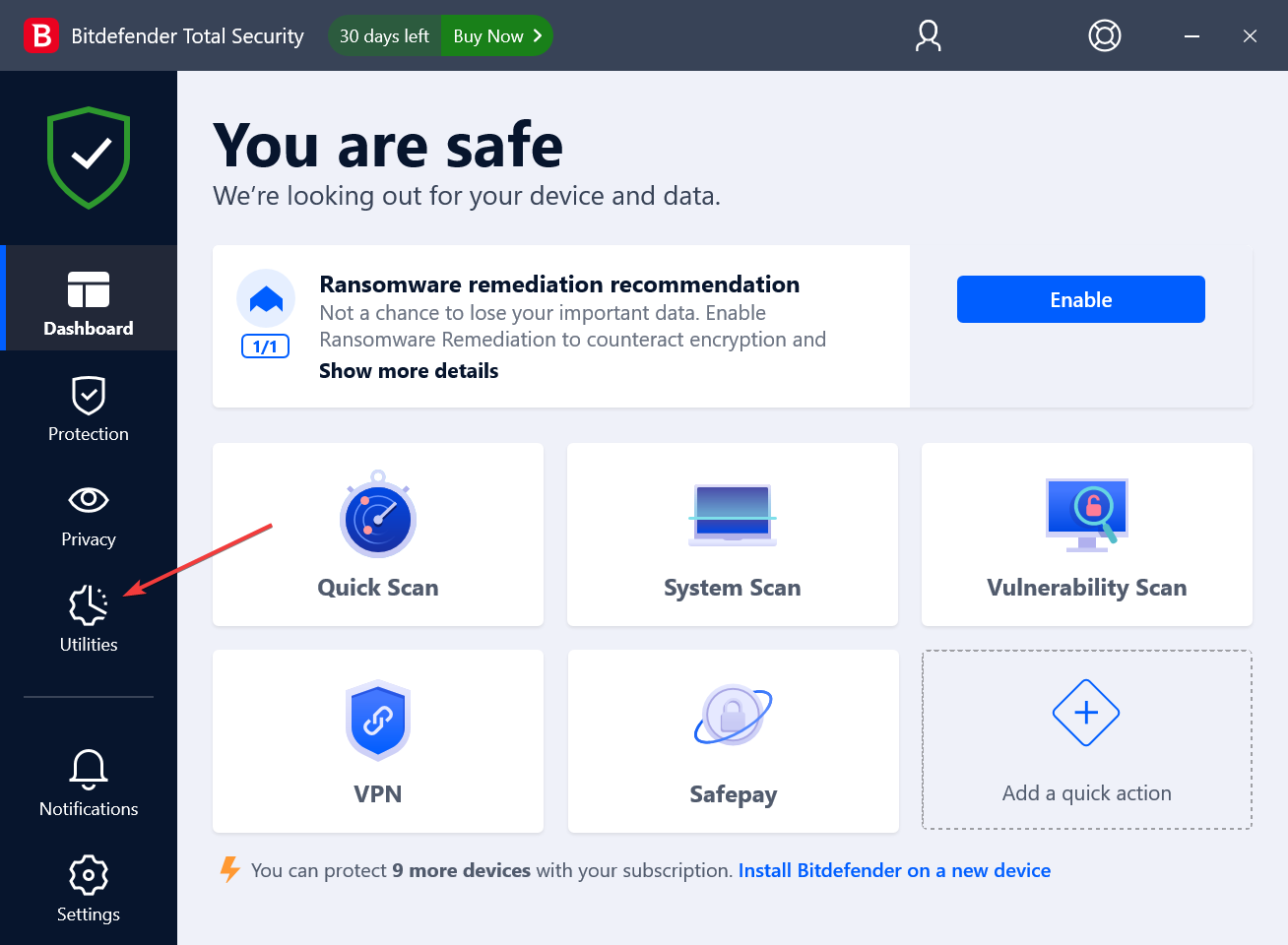Open the Protection shield section

tap(89, 409)
